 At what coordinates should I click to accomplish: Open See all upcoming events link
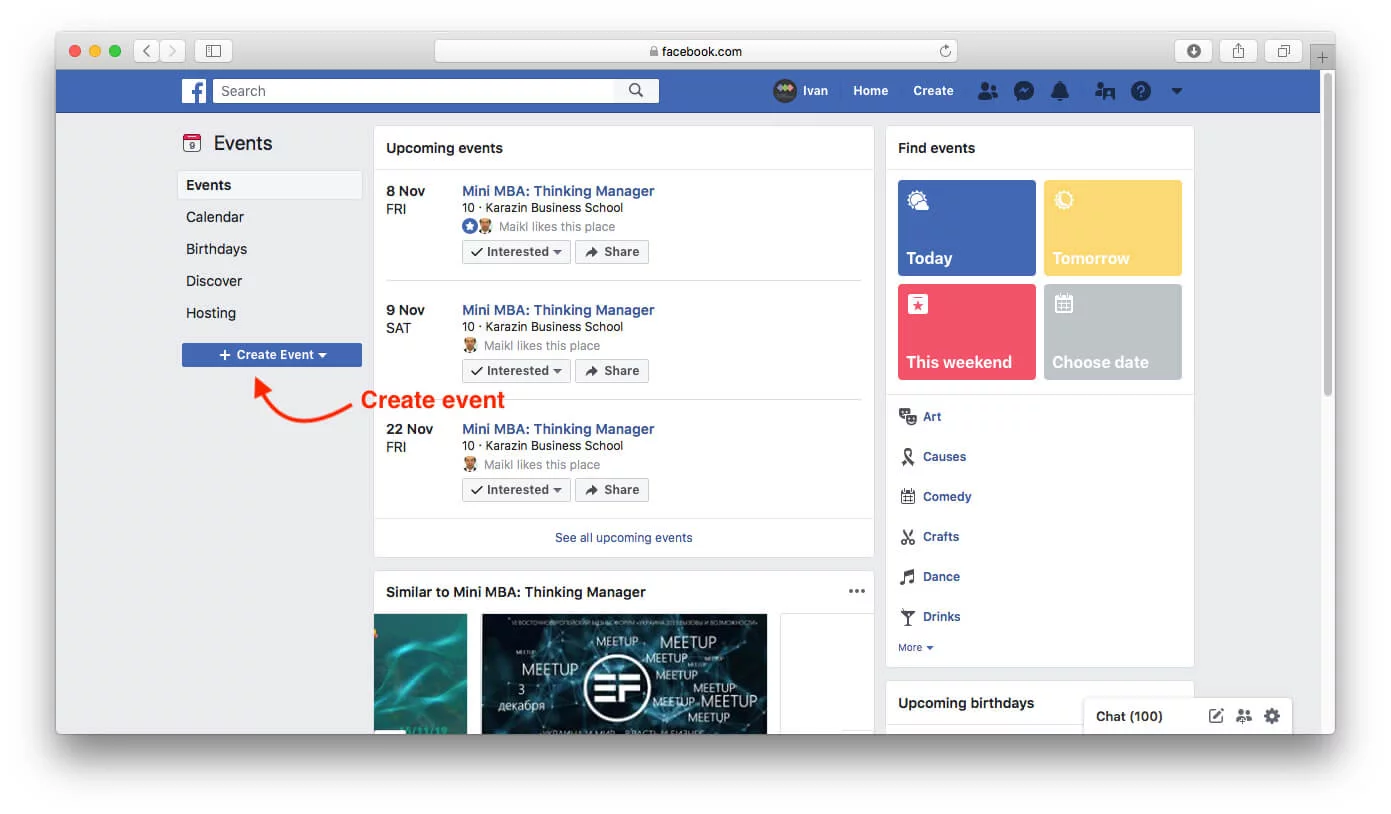623,537
